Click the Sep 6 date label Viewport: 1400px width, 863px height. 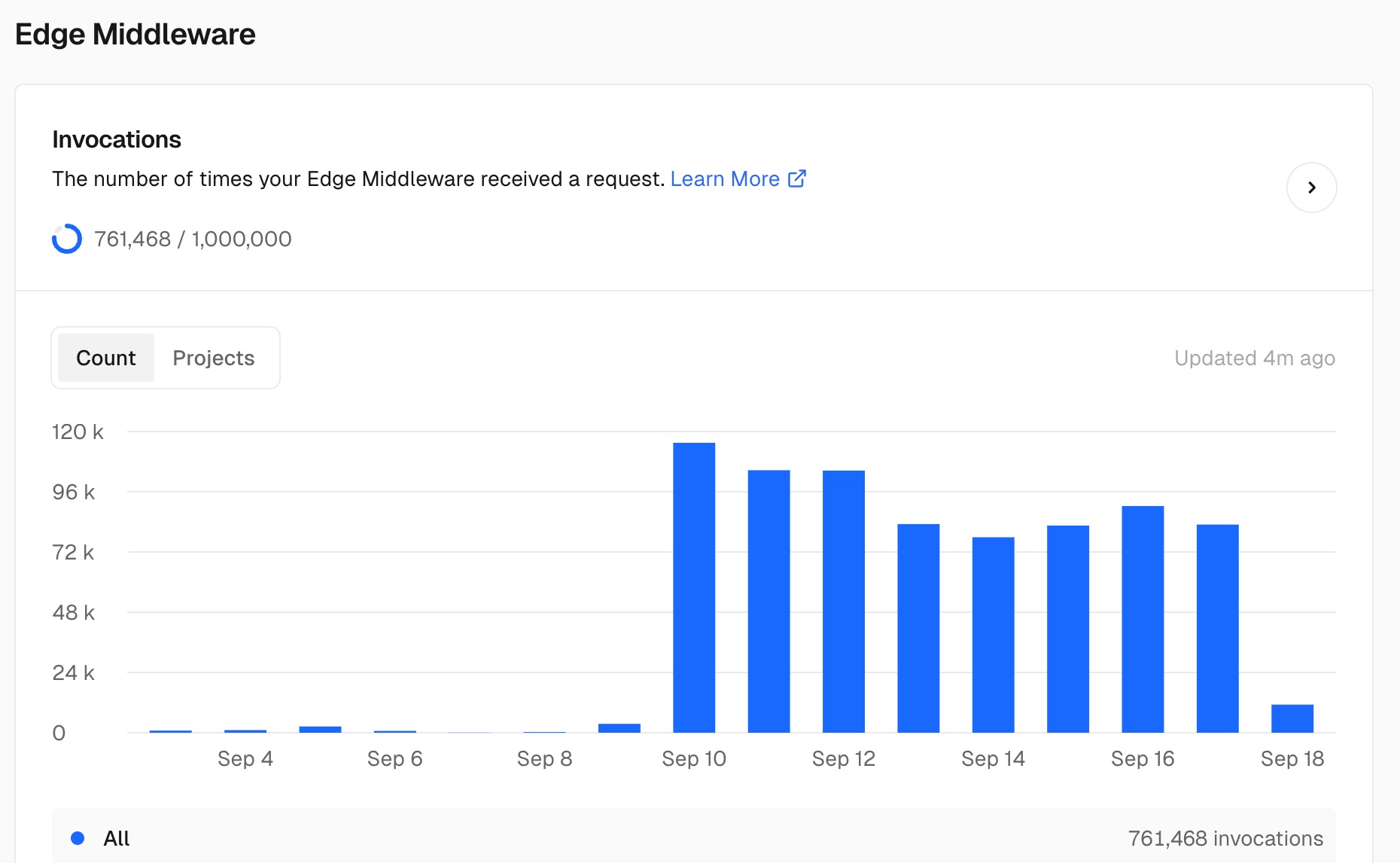(x=395, y=758)
